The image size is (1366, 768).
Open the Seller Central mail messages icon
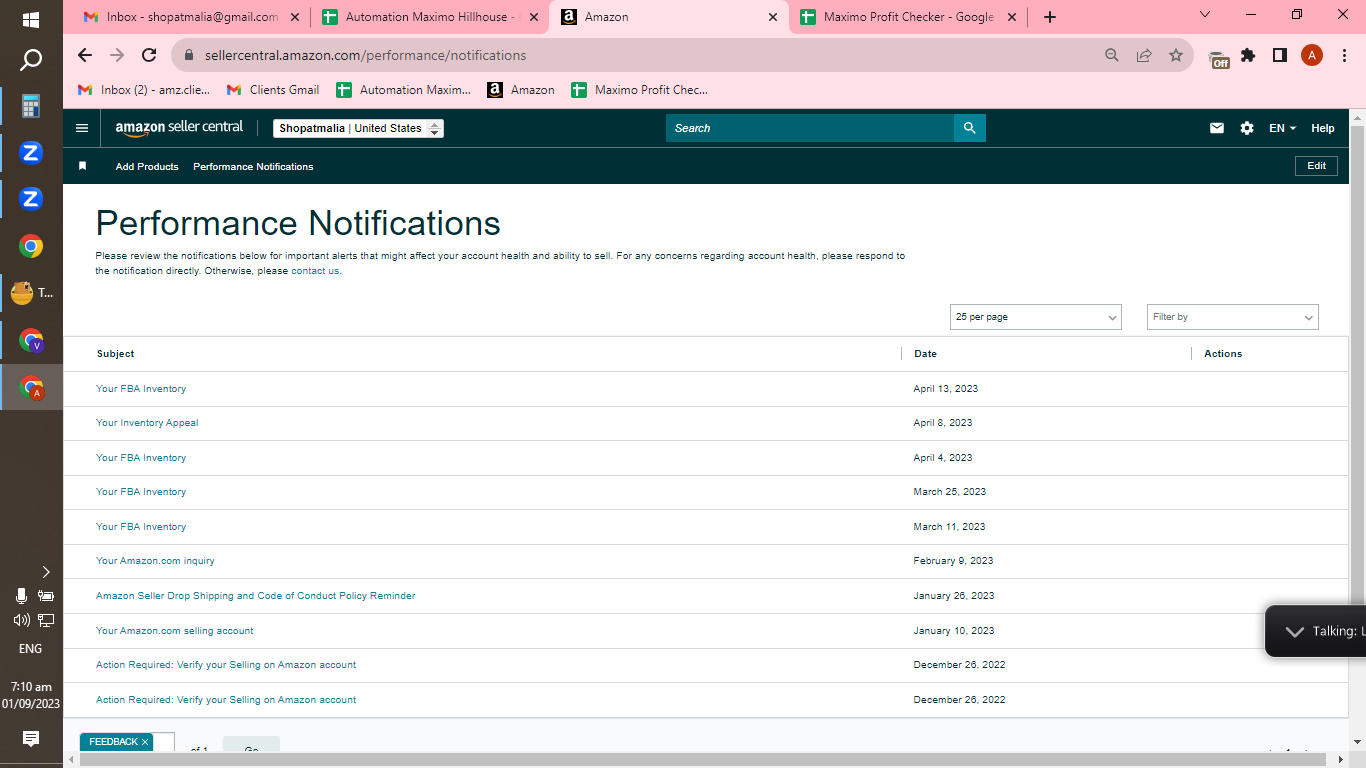[x=1217, y=128]
